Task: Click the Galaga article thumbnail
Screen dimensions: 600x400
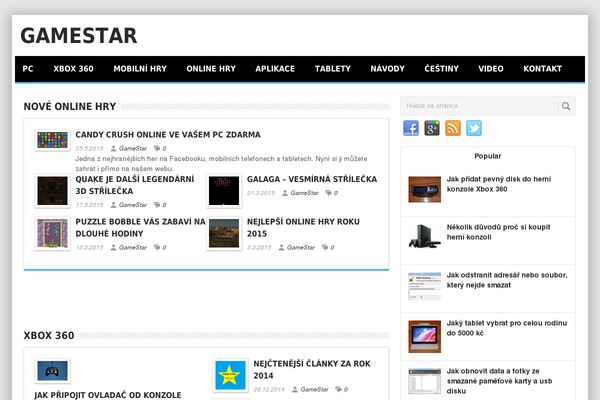Action: 224,191
